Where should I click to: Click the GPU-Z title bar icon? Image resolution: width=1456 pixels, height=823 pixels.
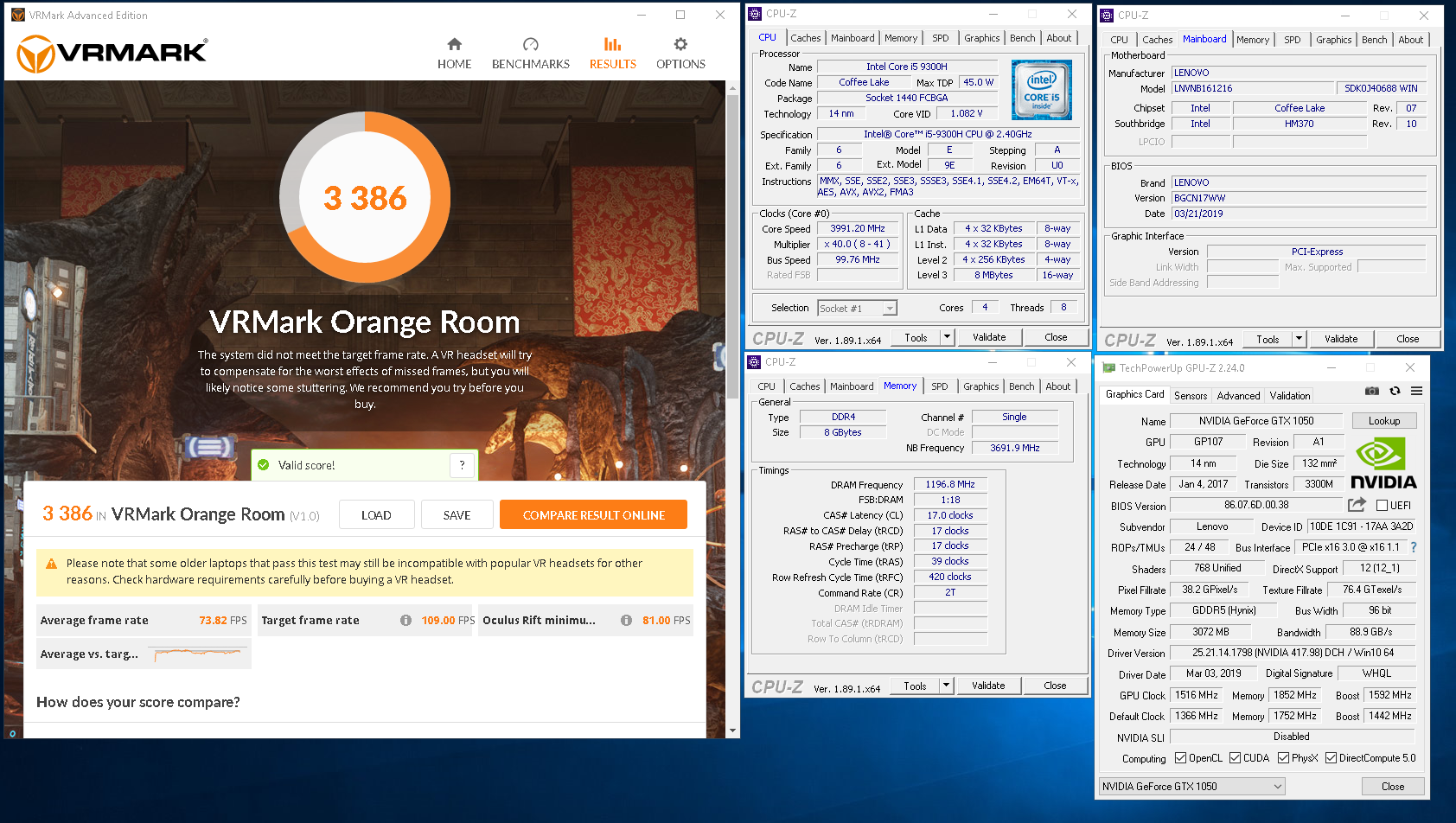click(x=1108, y=368)
